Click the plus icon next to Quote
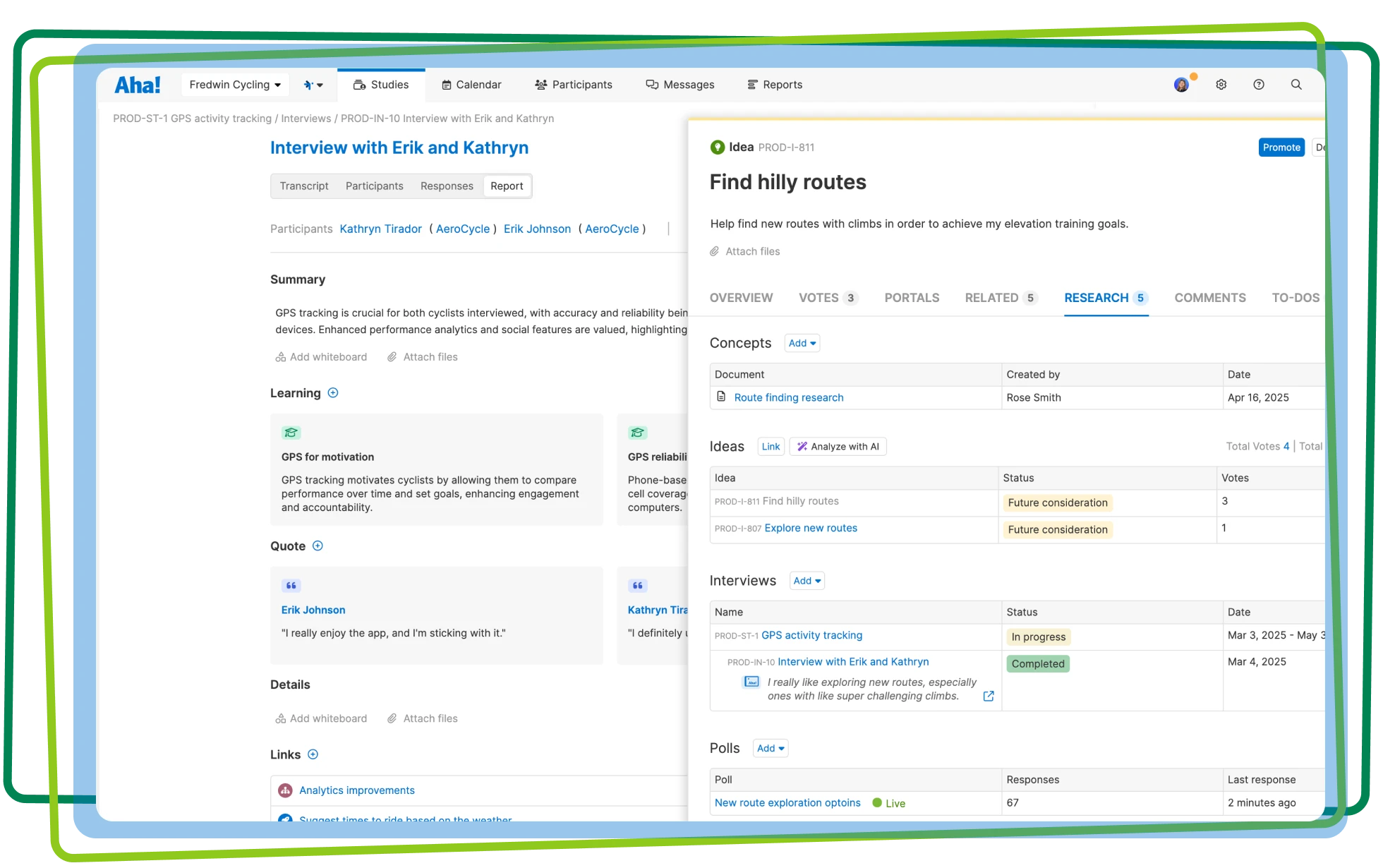 318,545
